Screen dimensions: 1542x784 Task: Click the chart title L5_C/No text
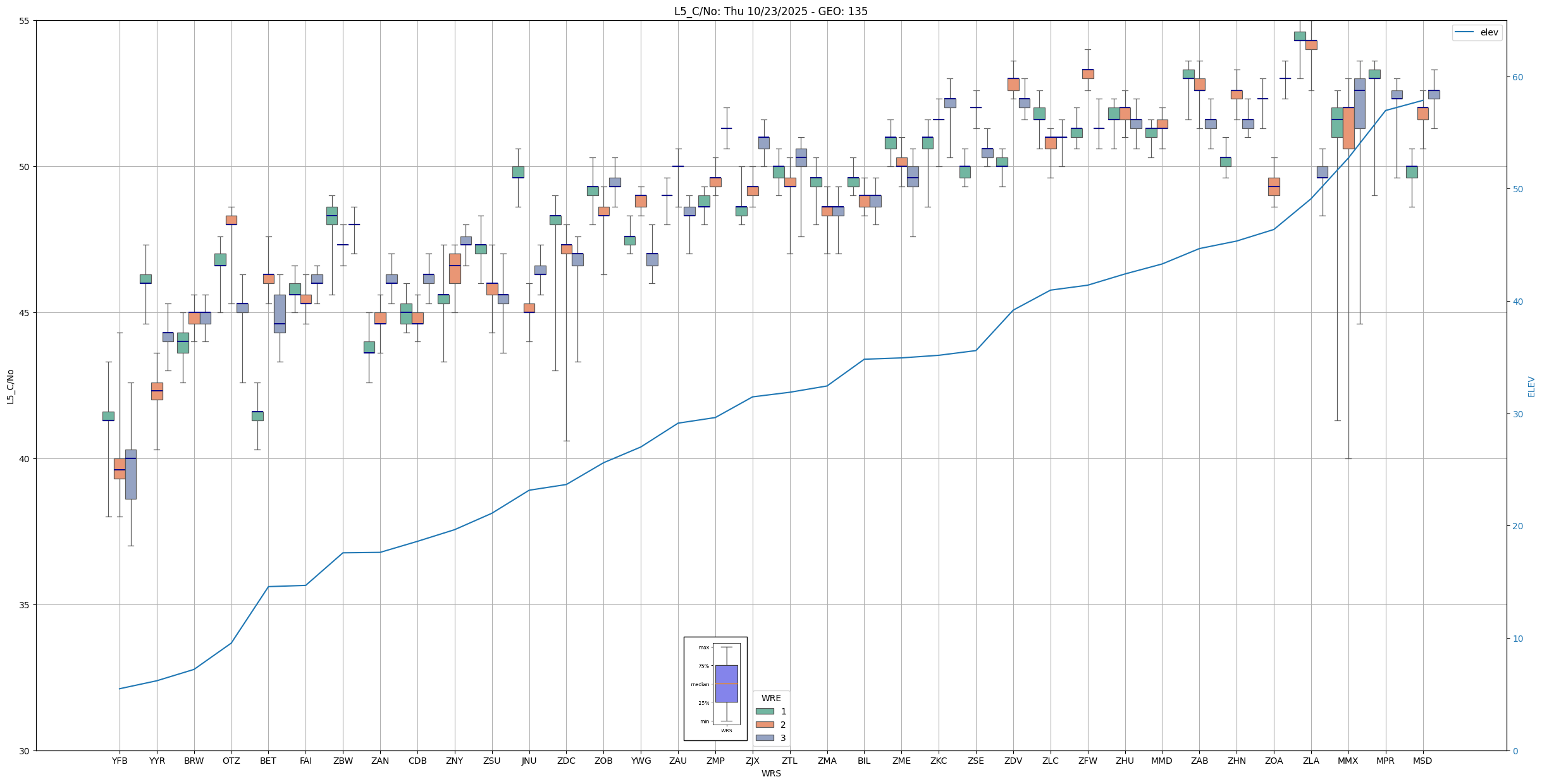tap(770, 11)
